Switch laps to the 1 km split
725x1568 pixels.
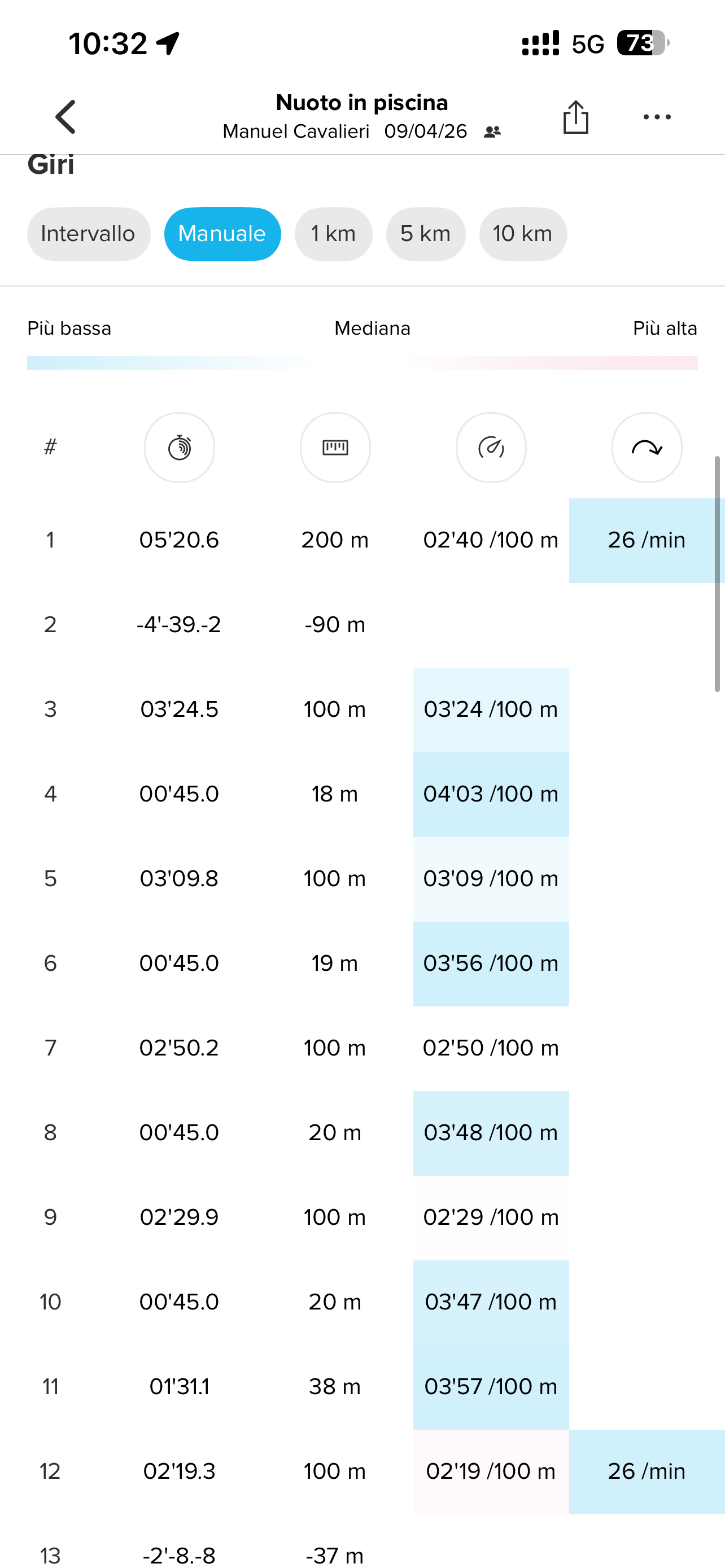click(x=333, y=234)
